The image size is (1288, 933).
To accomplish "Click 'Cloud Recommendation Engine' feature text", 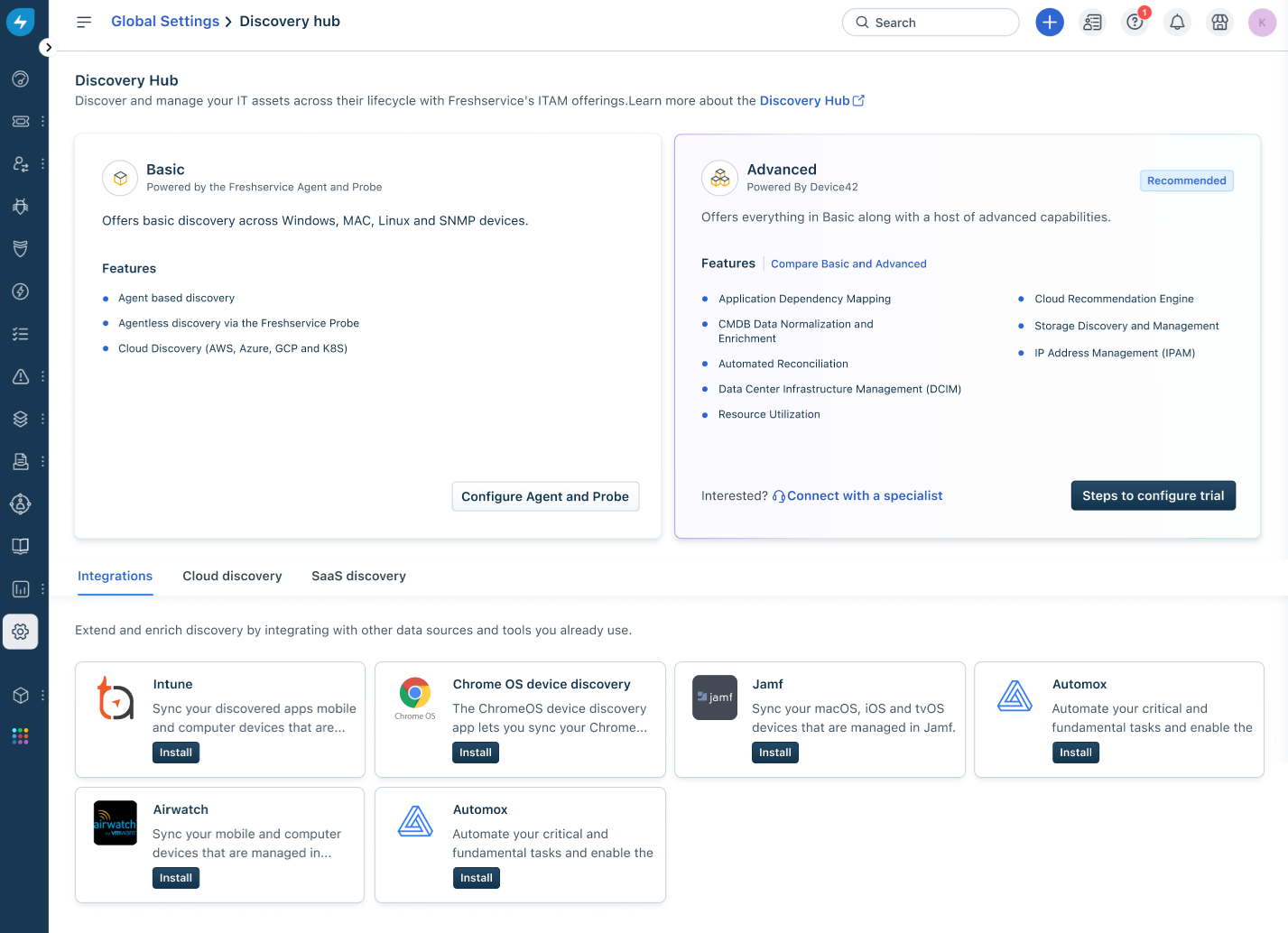I will [1114, 299].
